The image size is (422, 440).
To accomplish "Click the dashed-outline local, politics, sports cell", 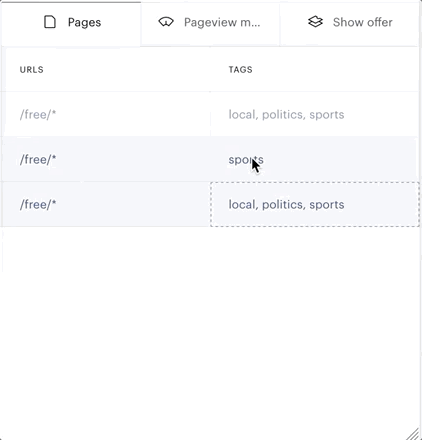I will [x=315, y=204].
